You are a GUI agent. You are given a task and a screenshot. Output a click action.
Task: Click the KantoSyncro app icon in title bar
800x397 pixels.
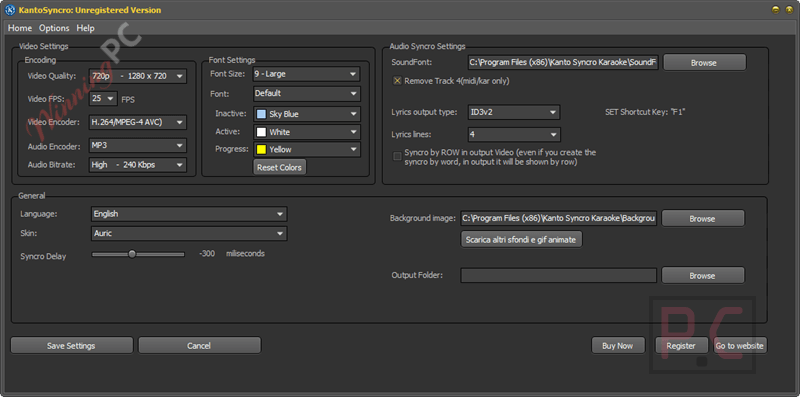pos(10,10)
